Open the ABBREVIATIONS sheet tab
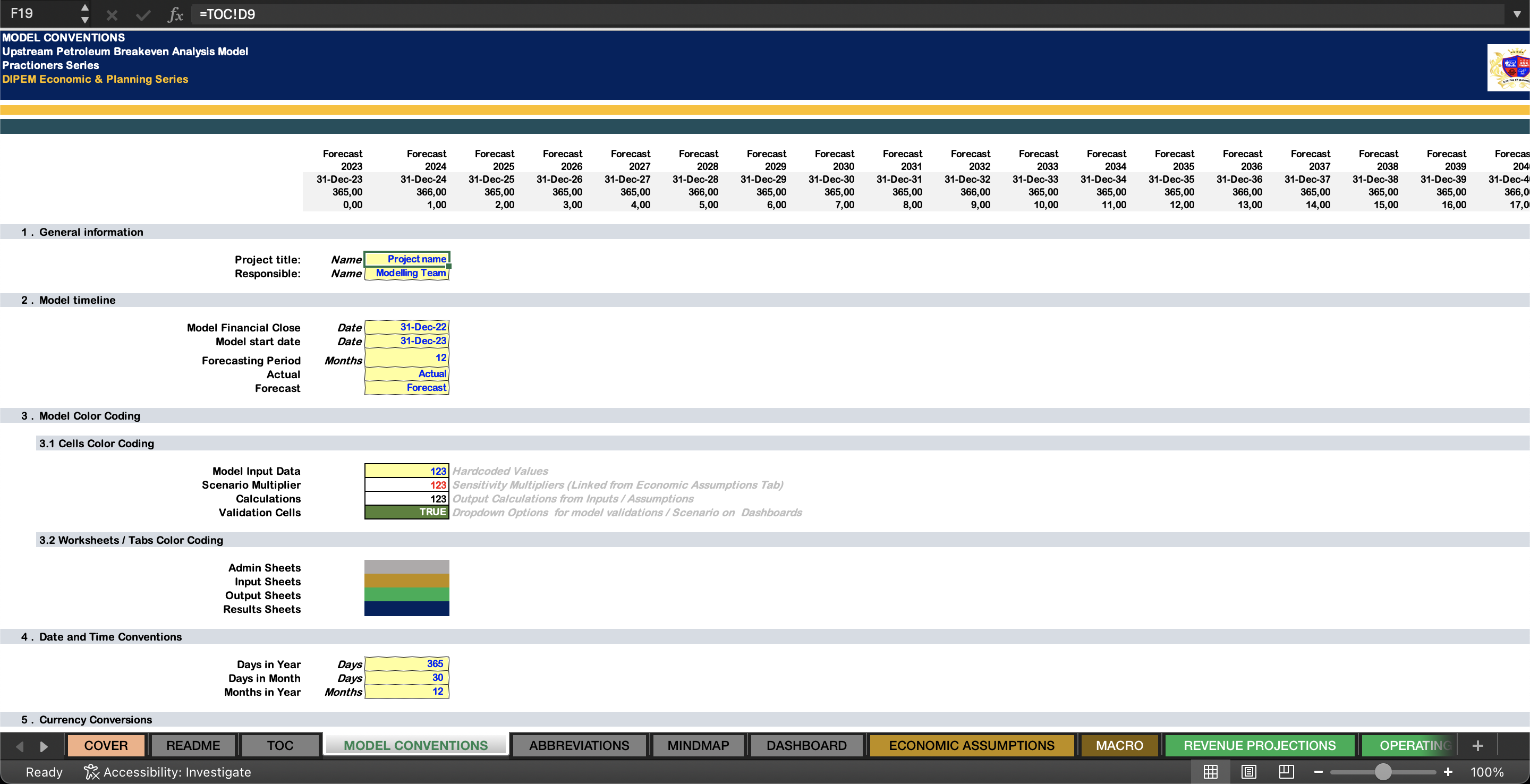The width and height of the screenshot is (1530, 784). pyautogui.click(x=579, y=745)
